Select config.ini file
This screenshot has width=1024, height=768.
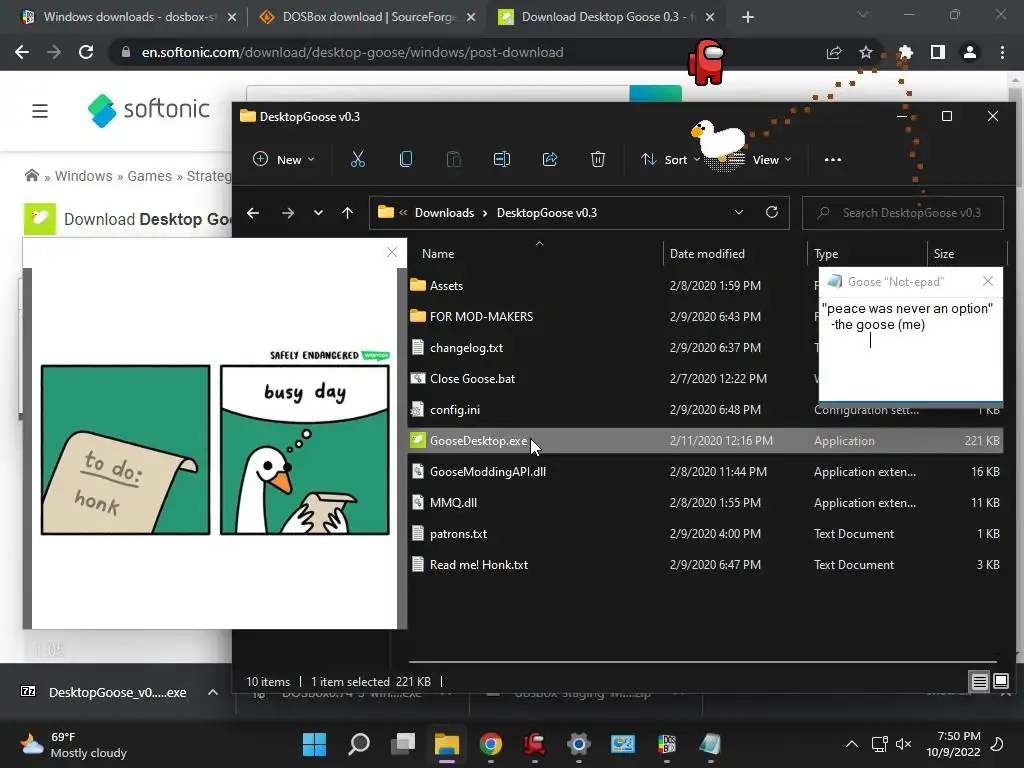(455, 410)
